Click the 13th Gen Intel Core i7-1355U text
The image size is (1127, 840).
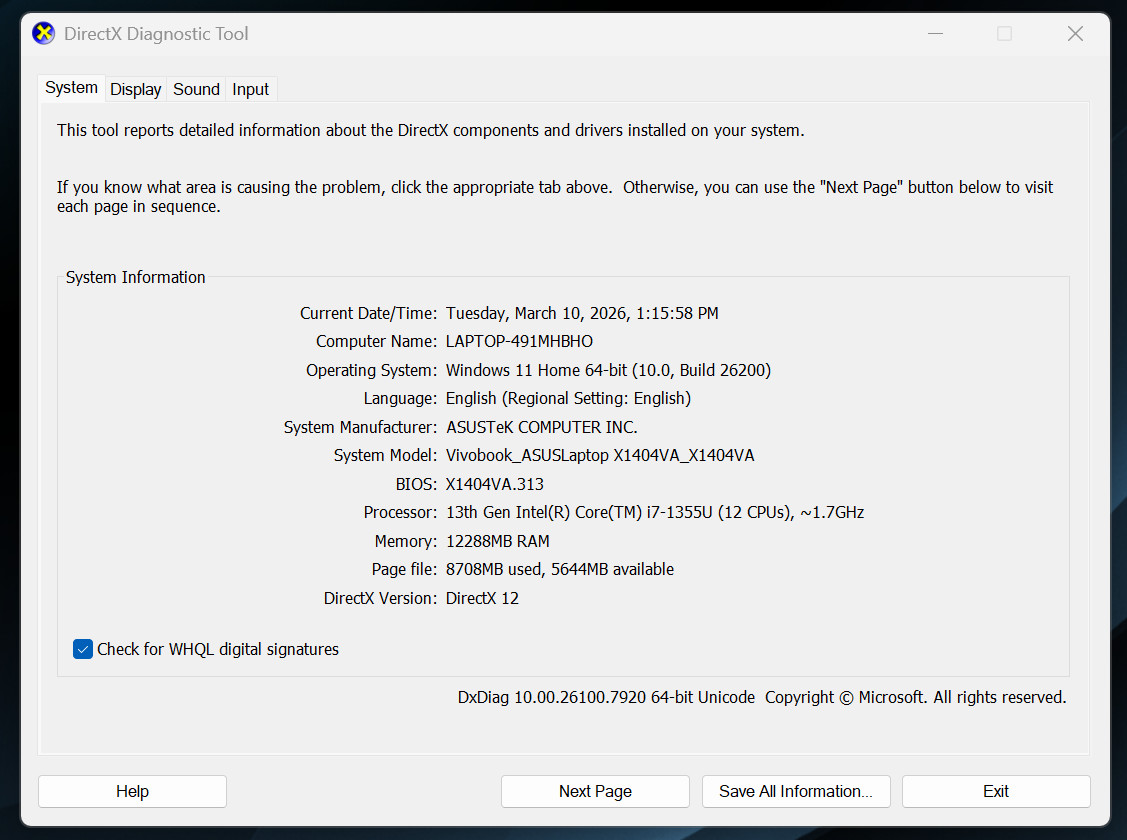pos(655,512)
